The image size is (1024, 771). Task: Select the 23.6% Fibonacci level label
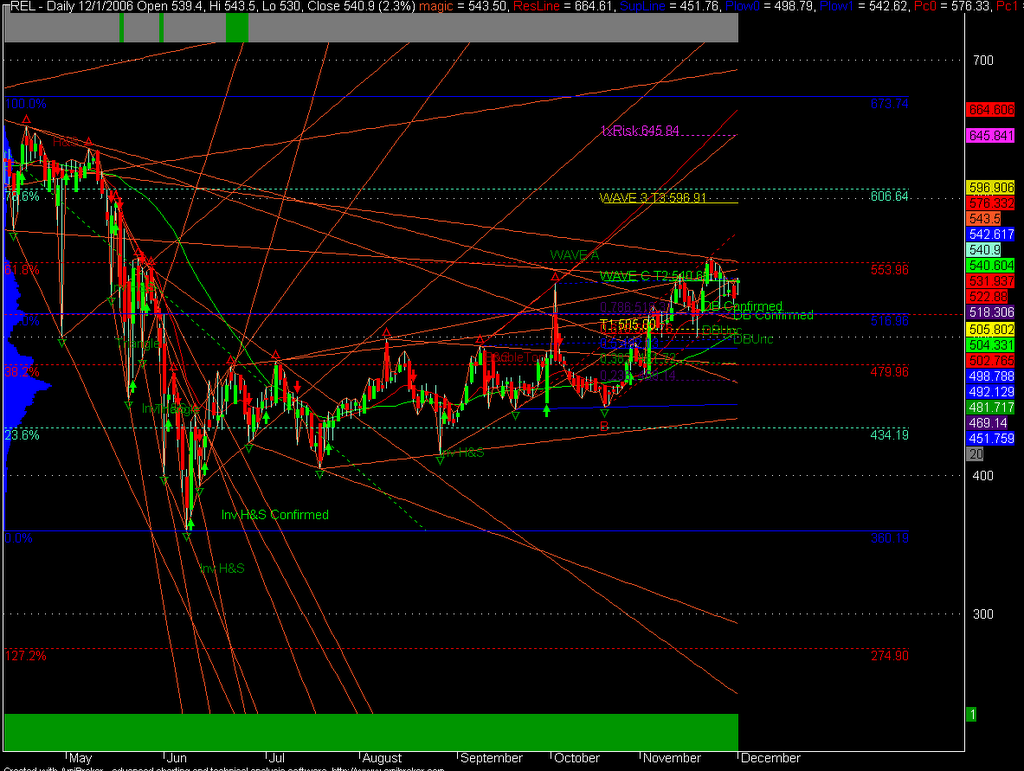(x=22, y=435)
